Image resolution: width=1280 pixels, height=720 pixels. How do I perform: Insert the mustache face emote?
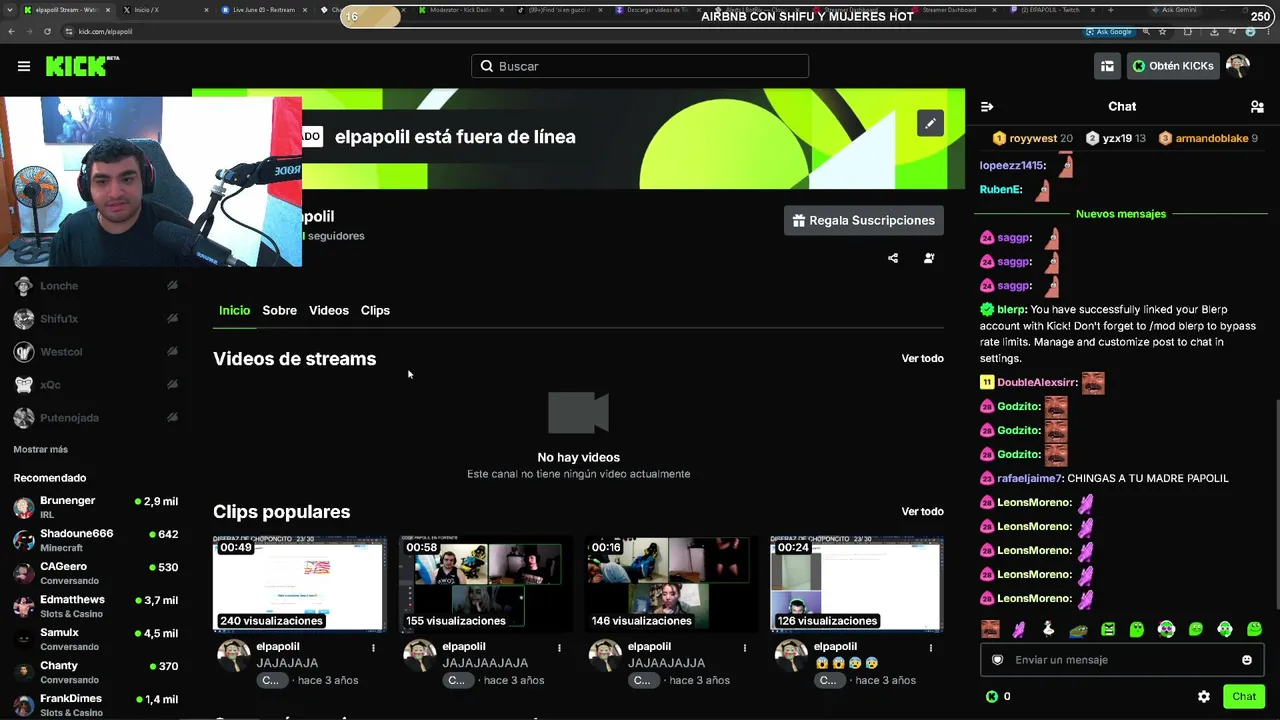pos(990,629)
